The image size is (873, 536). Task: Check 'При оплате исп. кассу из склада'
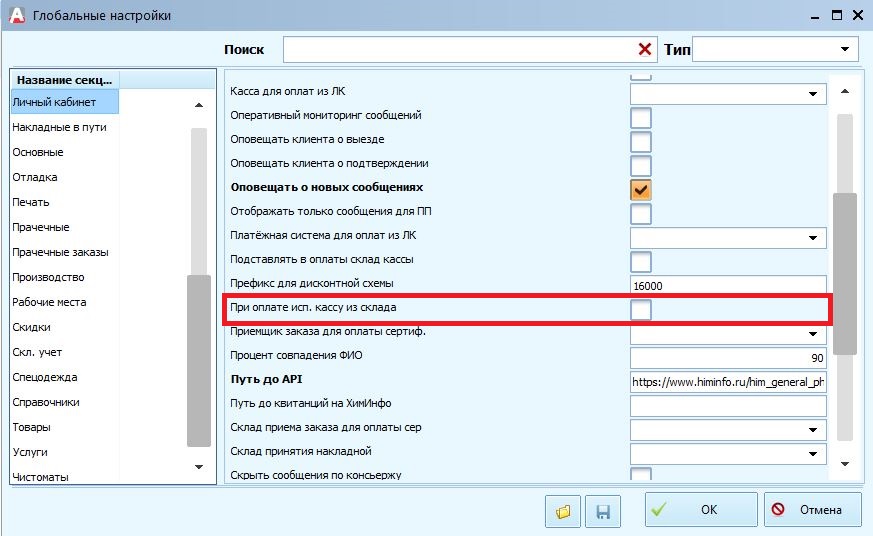click(641, 309)
